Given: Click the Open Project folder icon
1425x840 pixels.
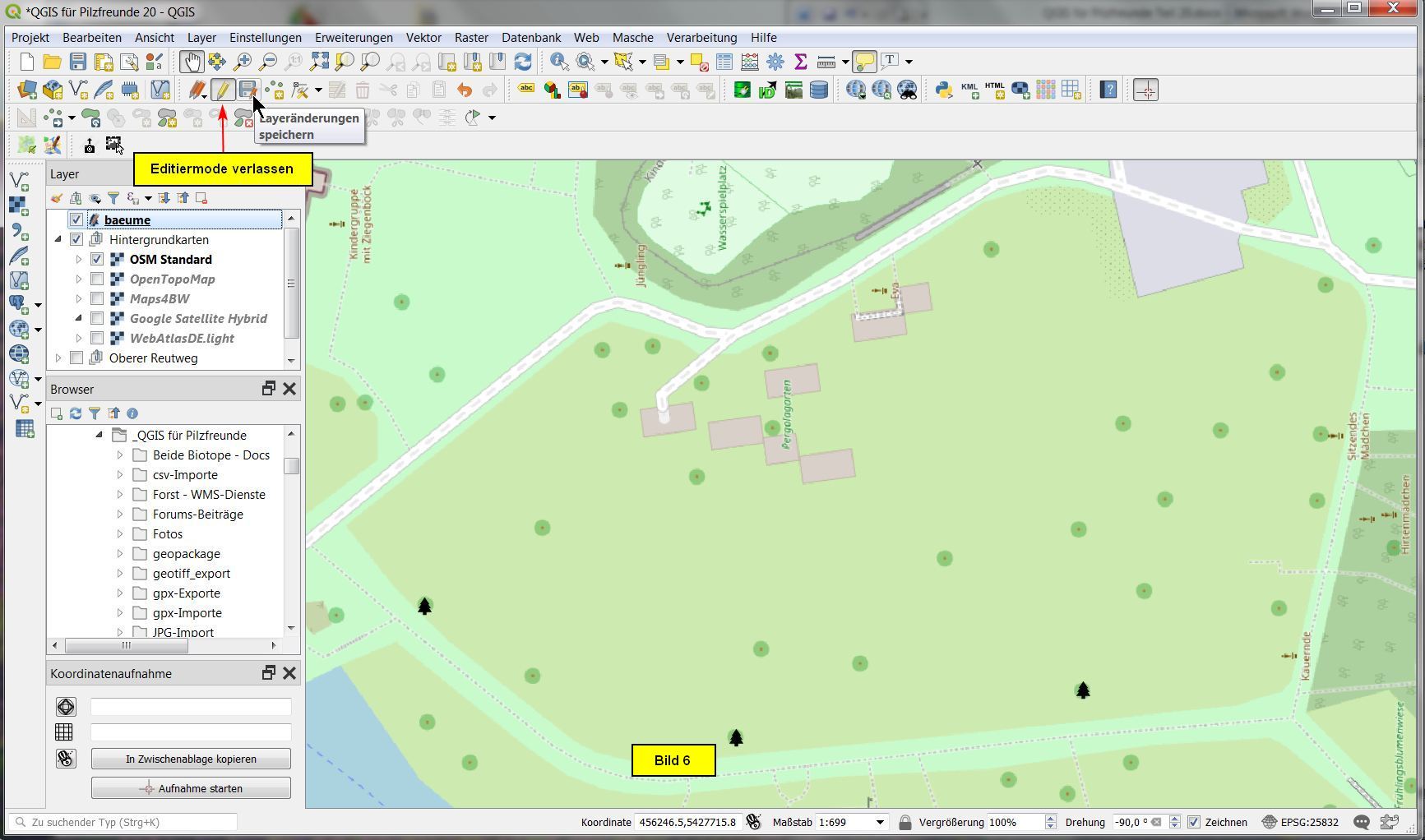Looking at the screenshot, I should click(52, 62).
